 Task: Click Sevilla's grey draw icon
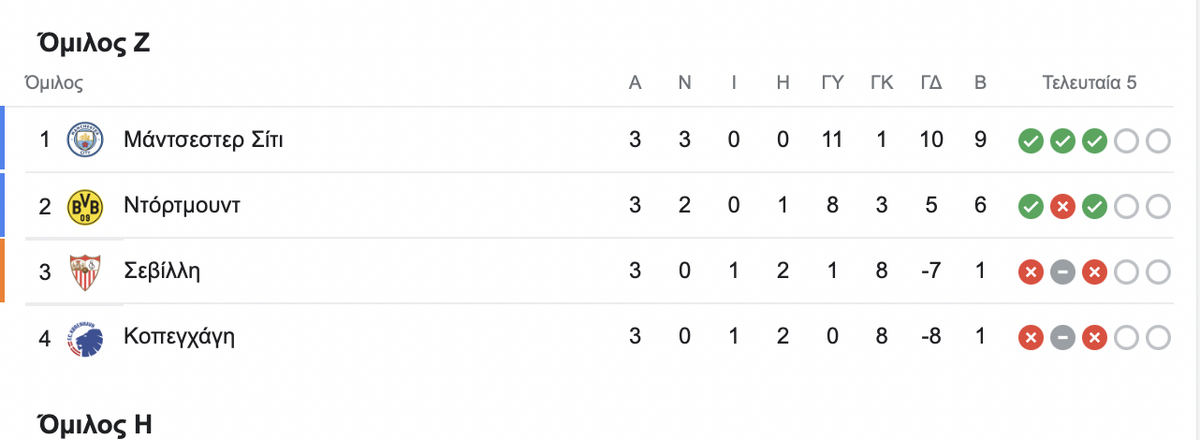pos(1063,273)
